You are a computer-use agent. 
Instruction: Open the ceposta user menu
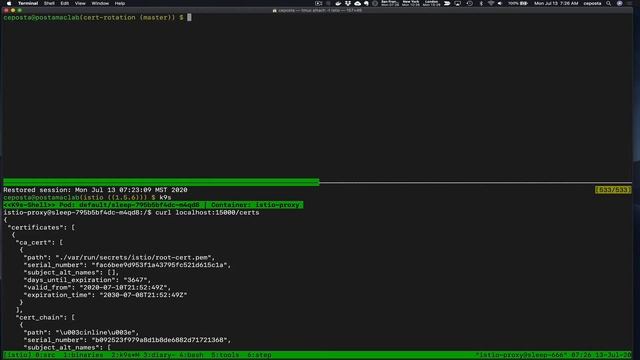592,3
